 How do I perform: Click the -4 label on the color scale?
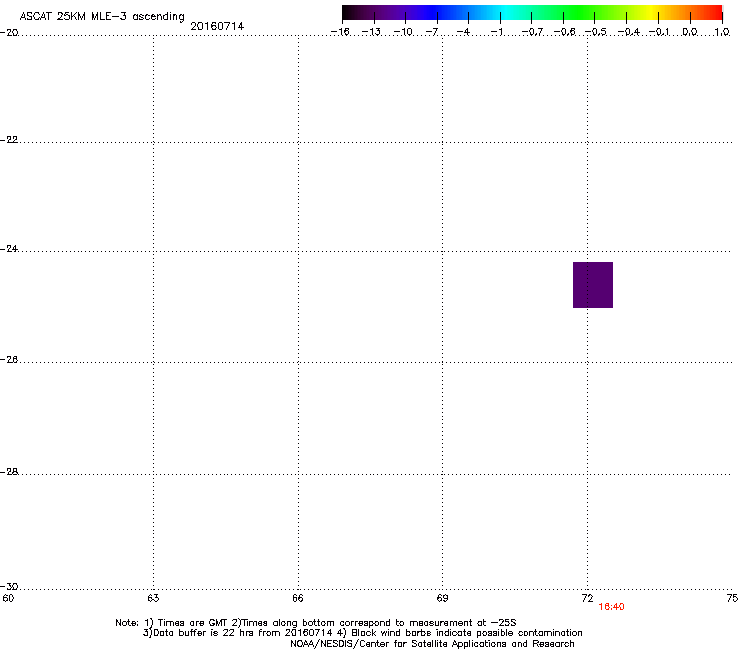point(463,32)
